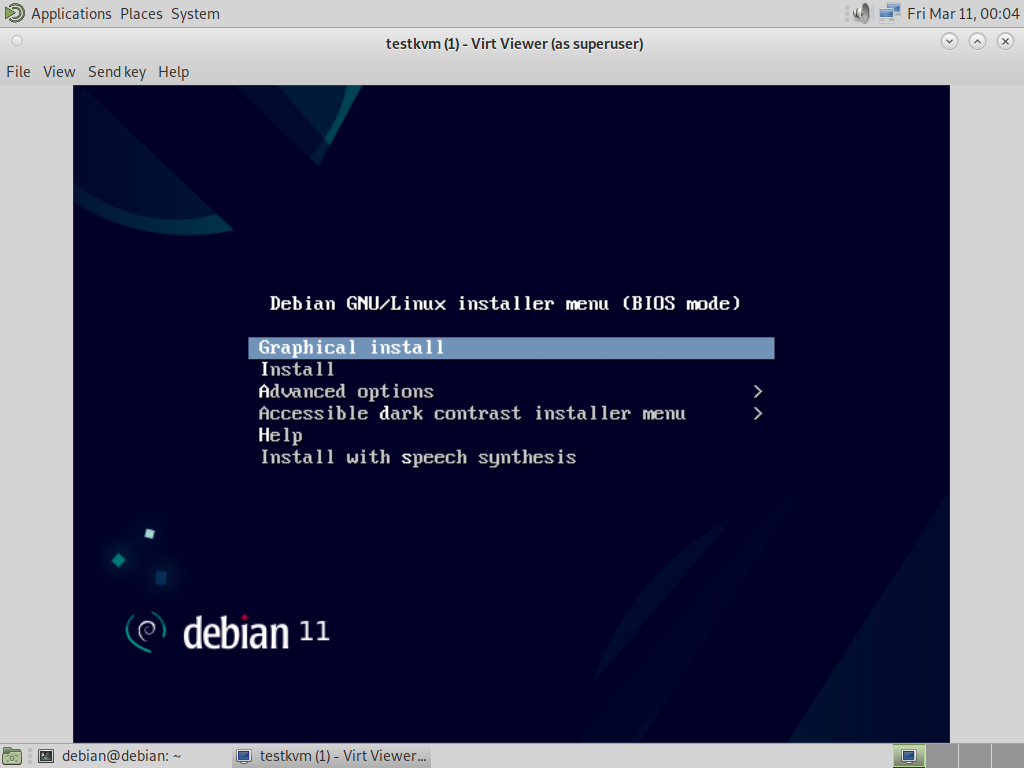Select the active workspace in the workspace switcher
This screenshot has height=768, width=1024.
pos(908,756)
